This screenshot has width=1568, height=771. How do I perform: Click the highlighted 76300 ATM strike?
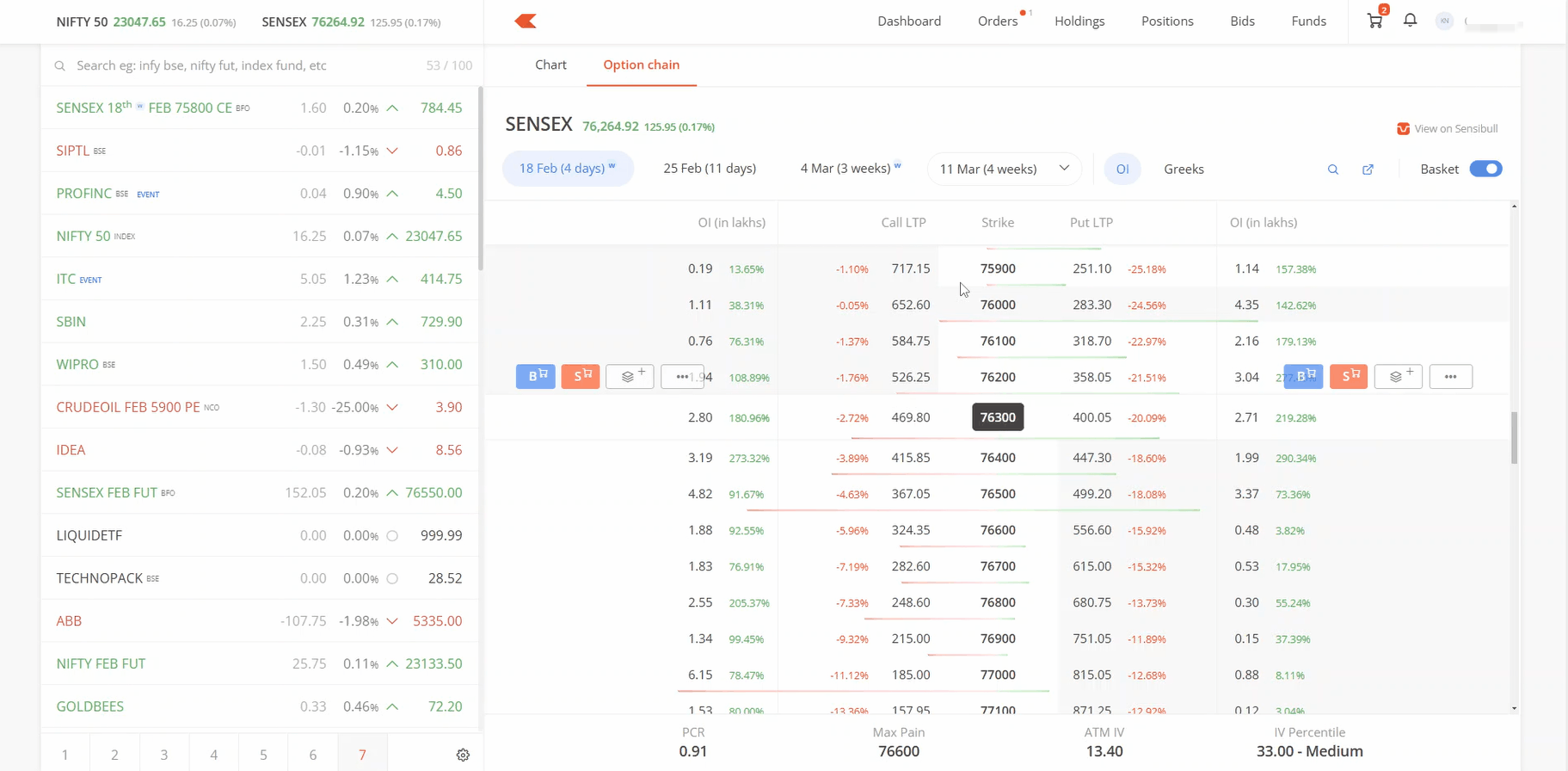click(998, 417)
